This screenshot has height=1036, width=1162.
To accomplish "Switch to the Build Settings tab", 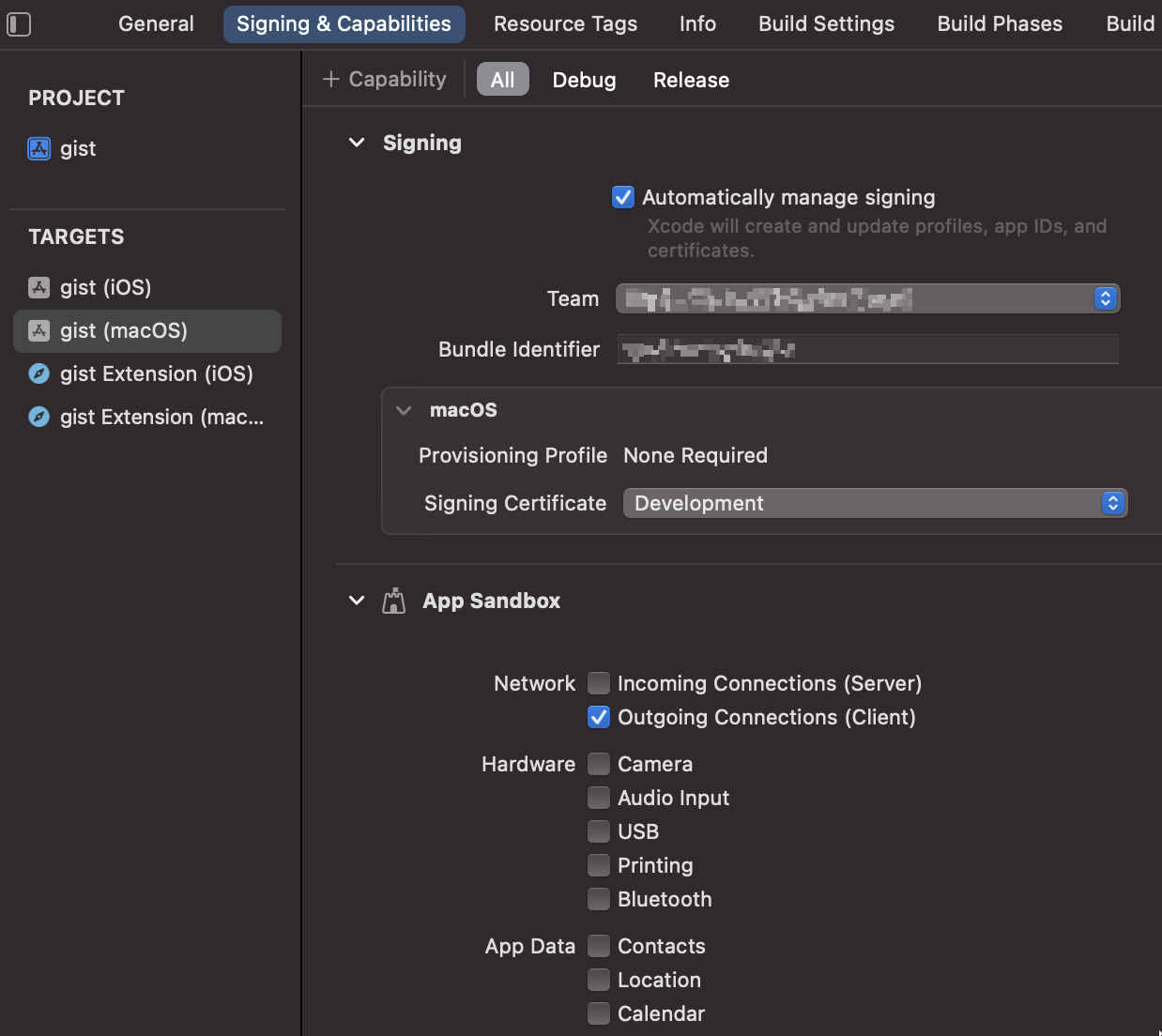I will pyautogui.click(x=826, y=24).
